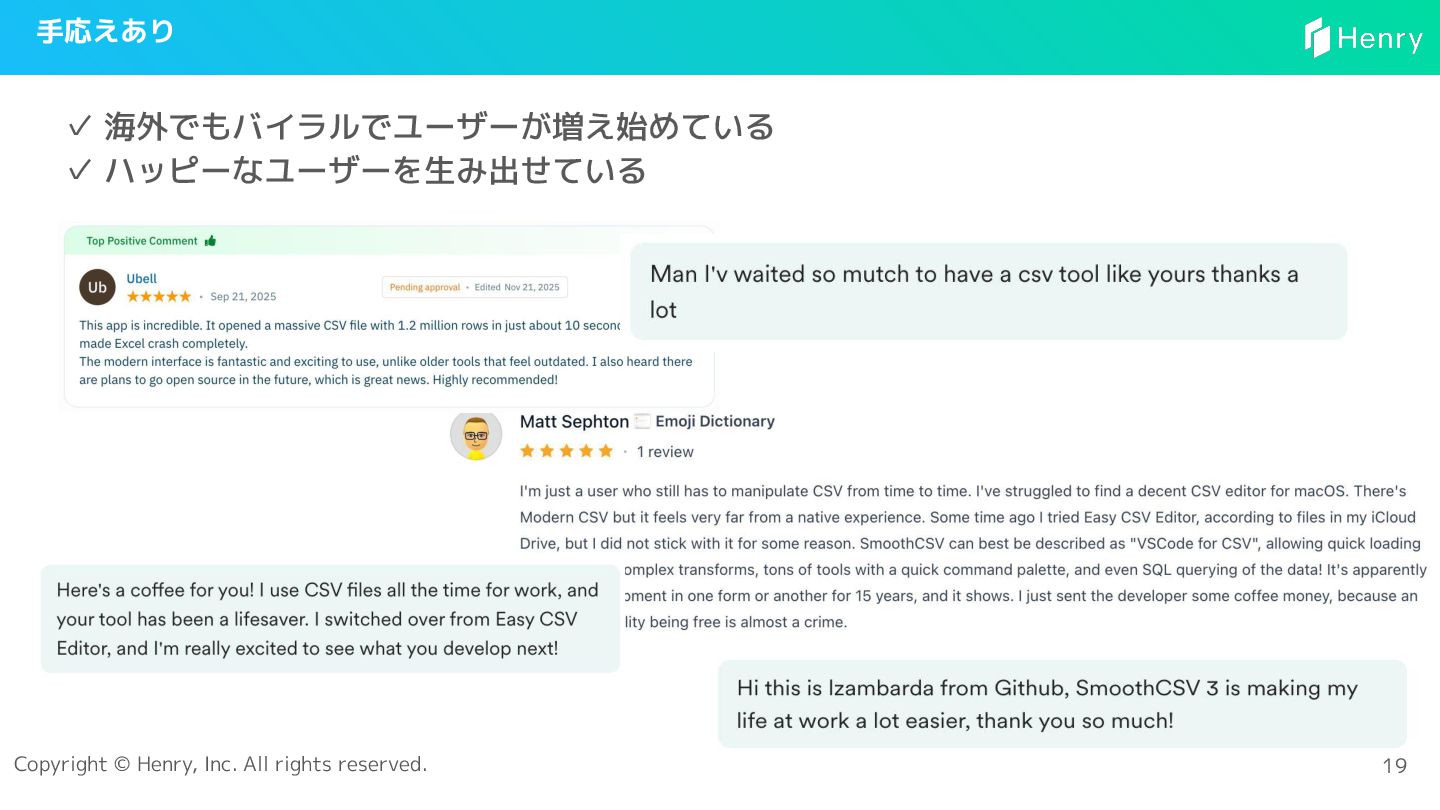Click the Top Positive Comment header
The image size is (1440, 810).
pos(151,241)
